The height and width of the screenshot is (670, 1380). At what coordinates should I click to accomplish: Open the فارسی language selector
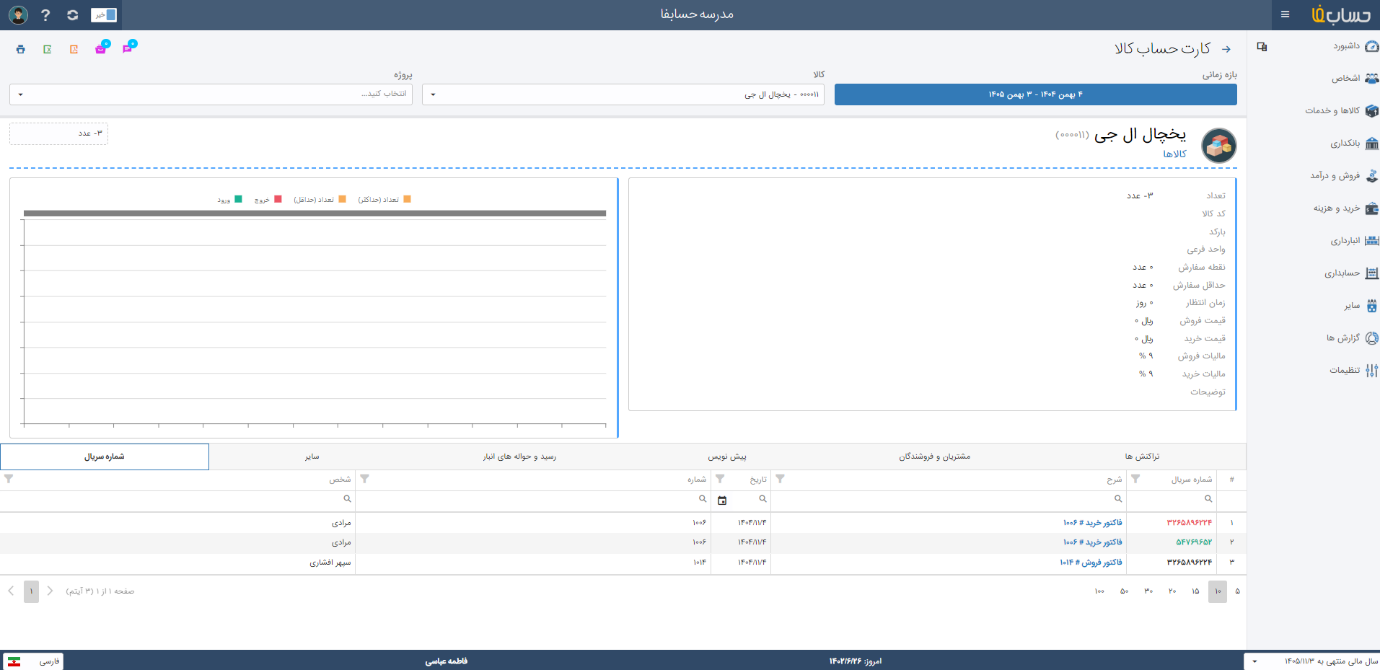[x=33, y=661]
